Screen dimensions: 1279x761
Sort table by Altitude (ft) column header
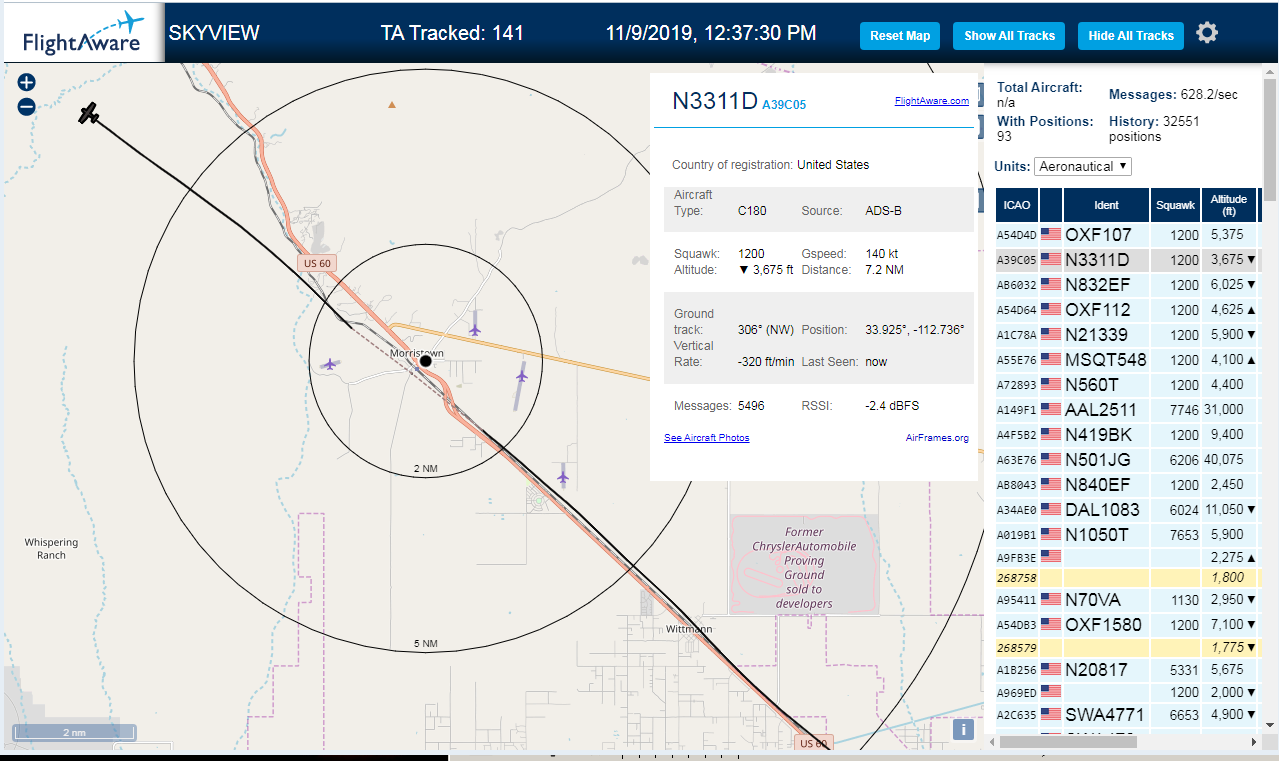point(1228,205)
